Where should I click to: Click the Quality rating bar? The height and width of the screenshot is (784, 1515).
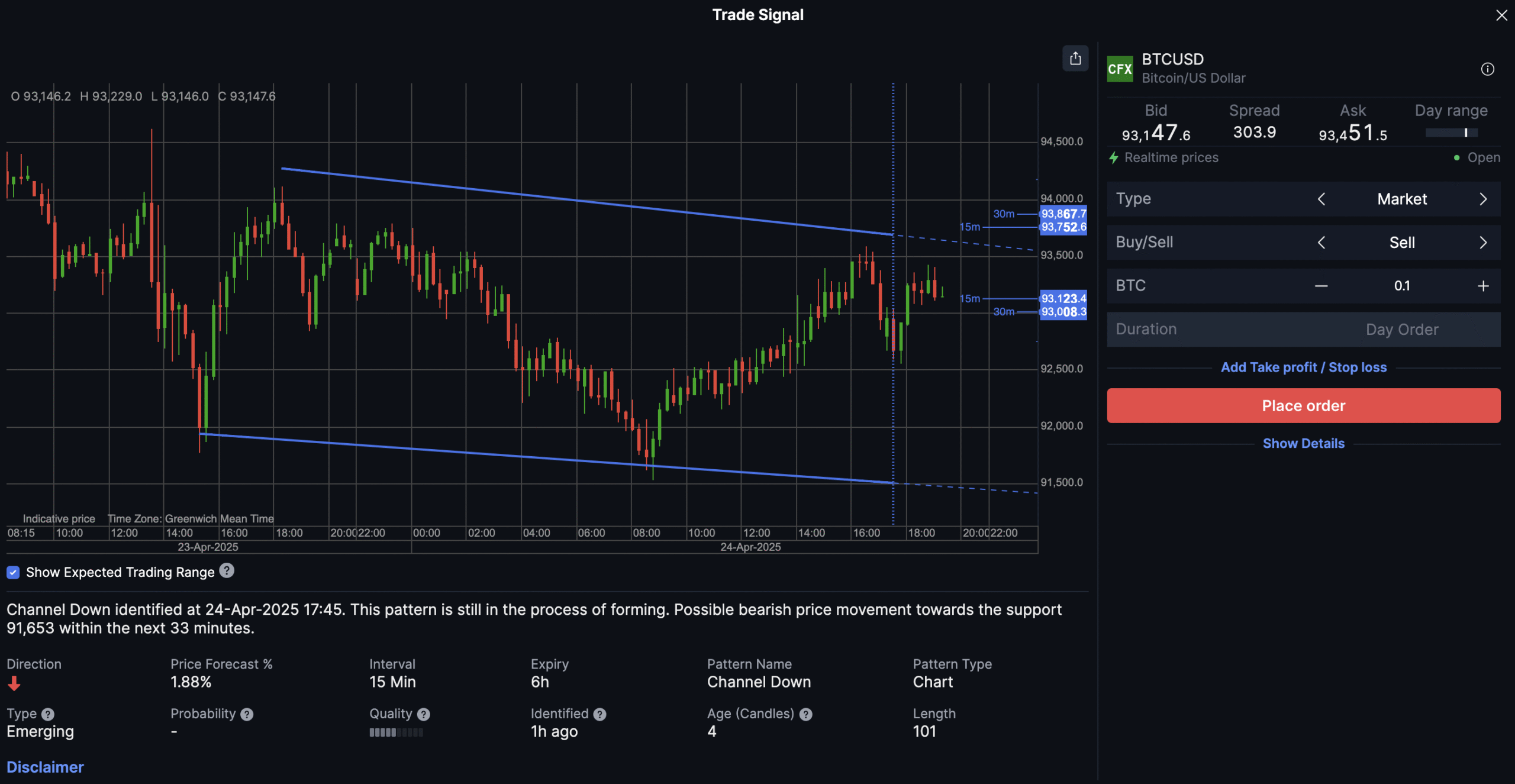coord(396,733)
